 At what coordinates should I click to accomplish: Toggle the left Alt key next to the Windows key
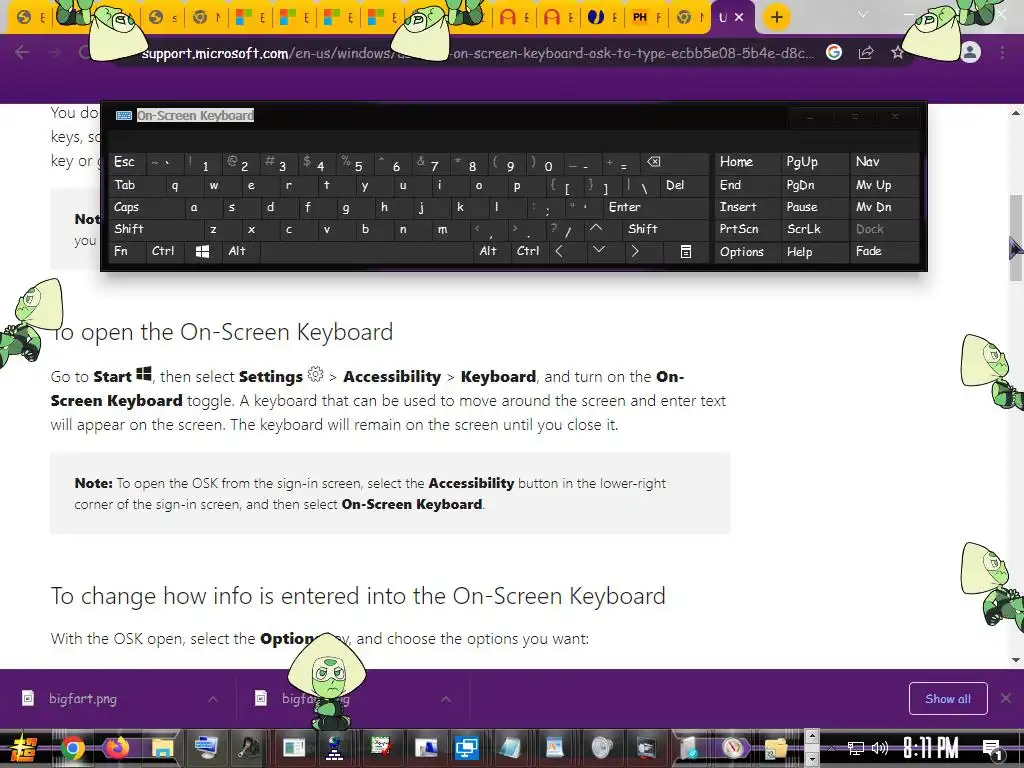[x=240, y=251]
